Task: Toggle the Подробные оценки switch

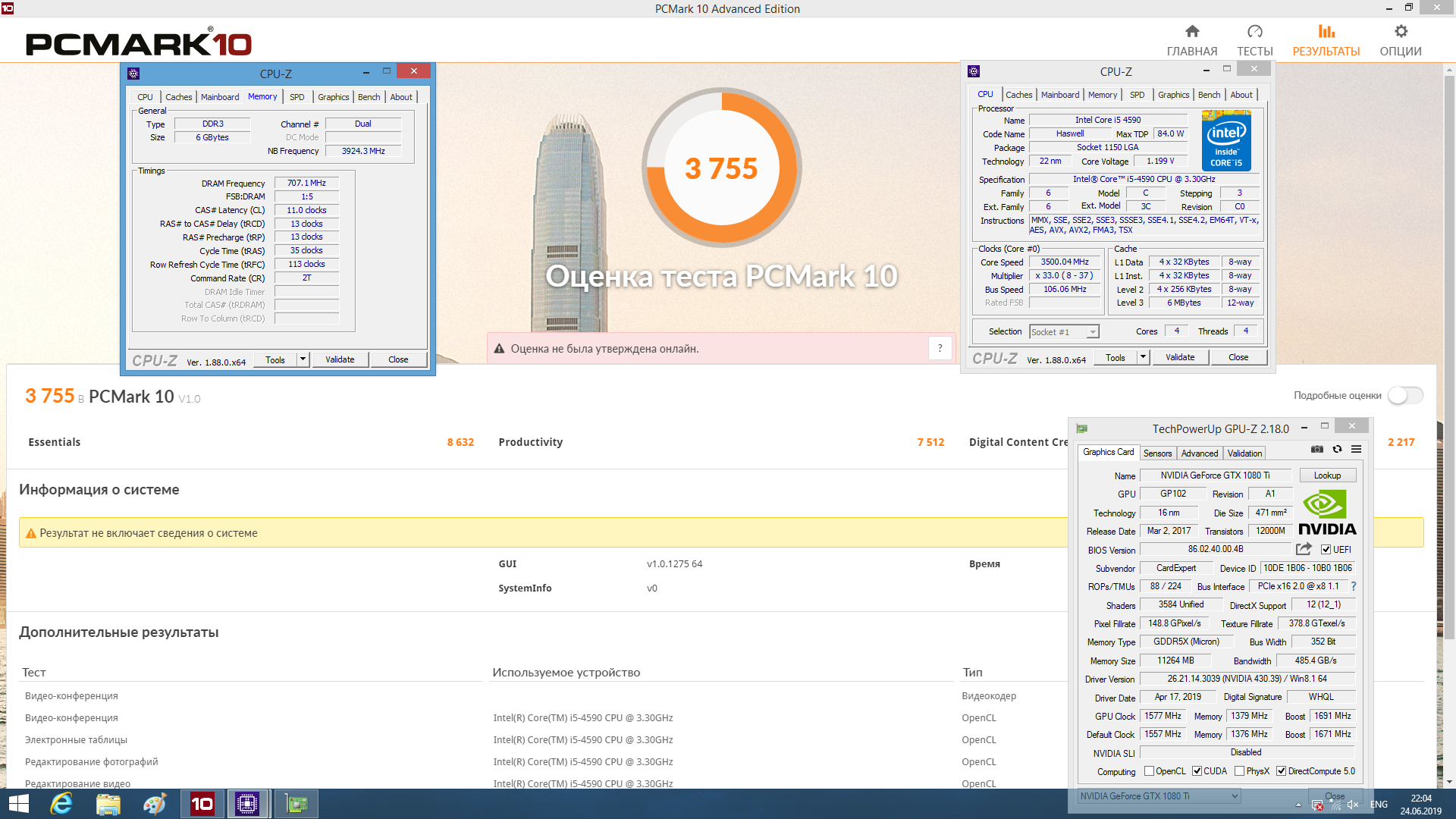Action: coord(1405,396)
